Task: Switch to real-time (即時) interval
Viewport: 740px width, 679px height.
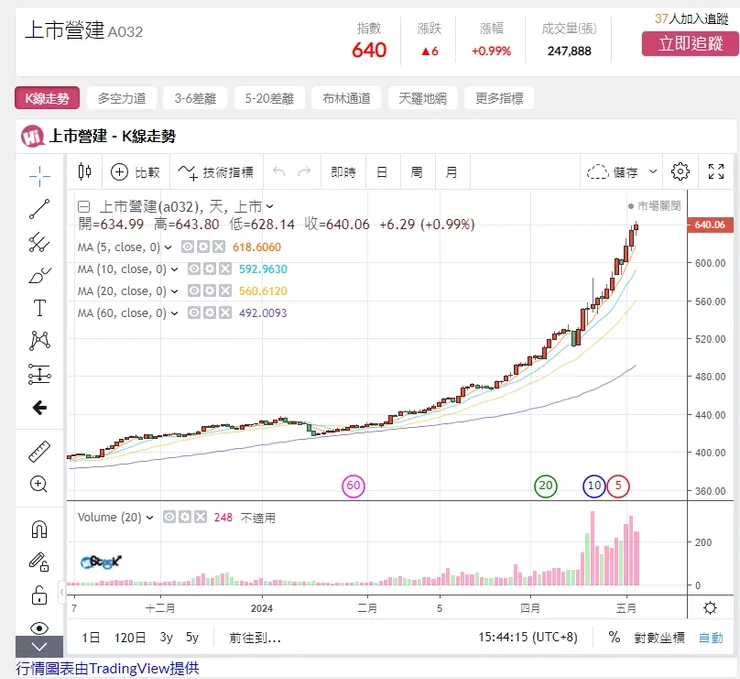Action: click(x=343, y=172)
